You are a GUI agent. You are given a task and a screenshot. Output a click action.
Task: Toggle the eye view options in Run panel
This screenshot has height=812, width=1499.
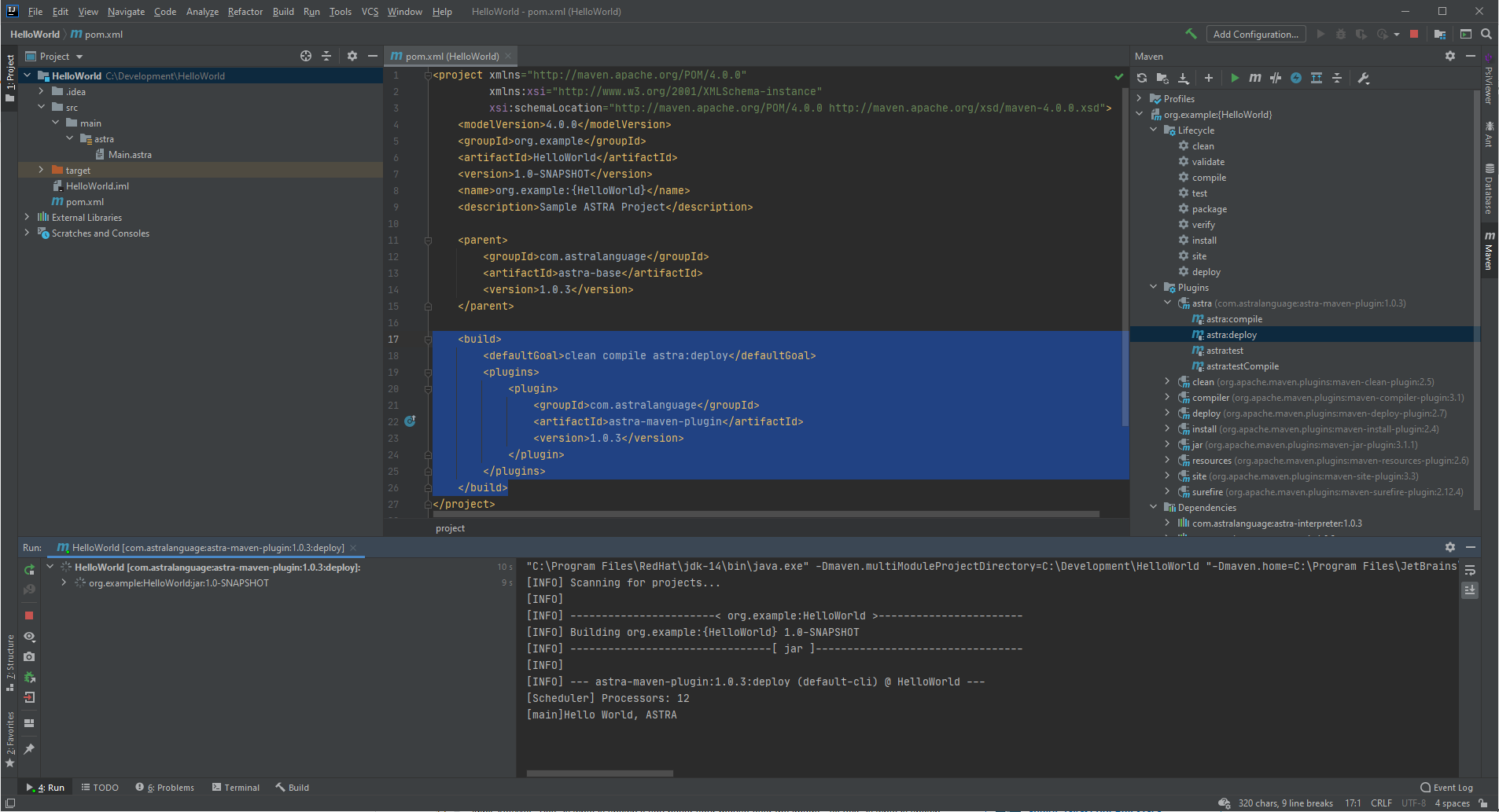click(29, 636)
